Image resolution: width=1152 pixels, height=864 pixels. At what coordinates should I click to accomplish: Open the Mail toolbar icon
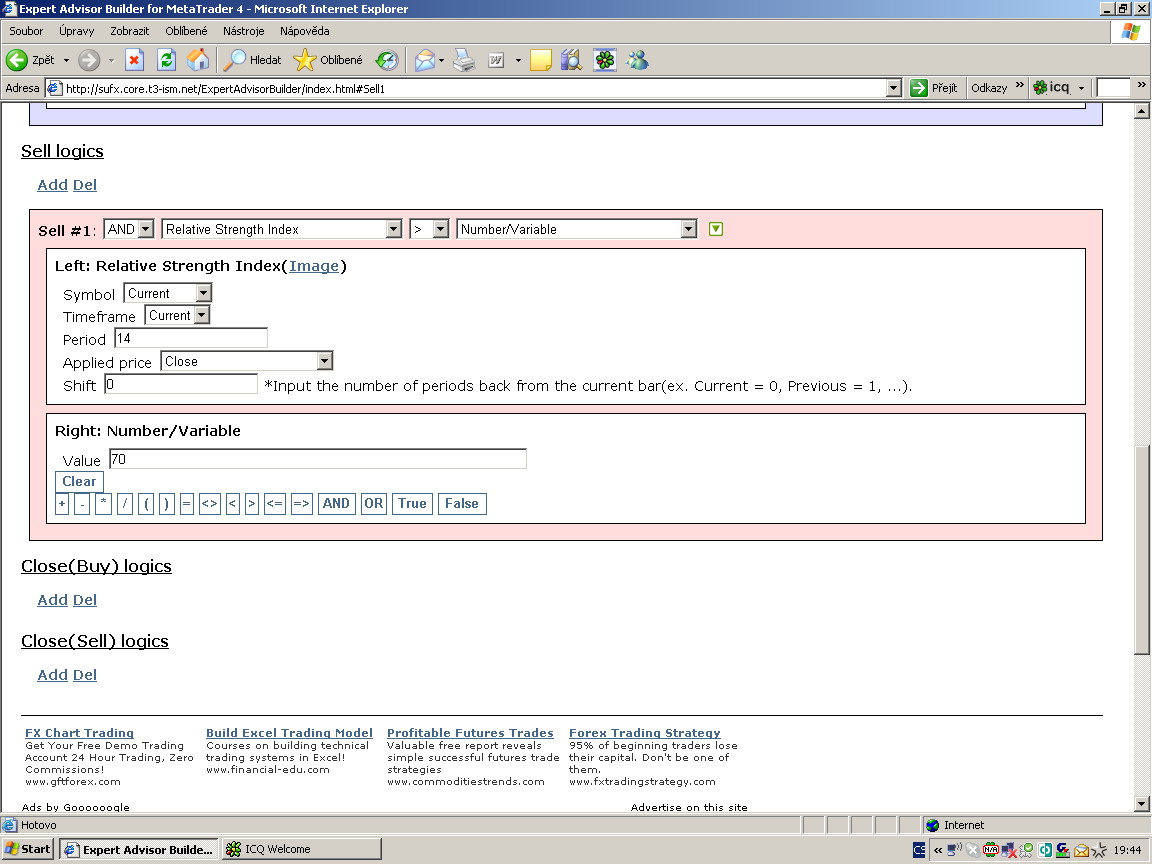[425, 60]
